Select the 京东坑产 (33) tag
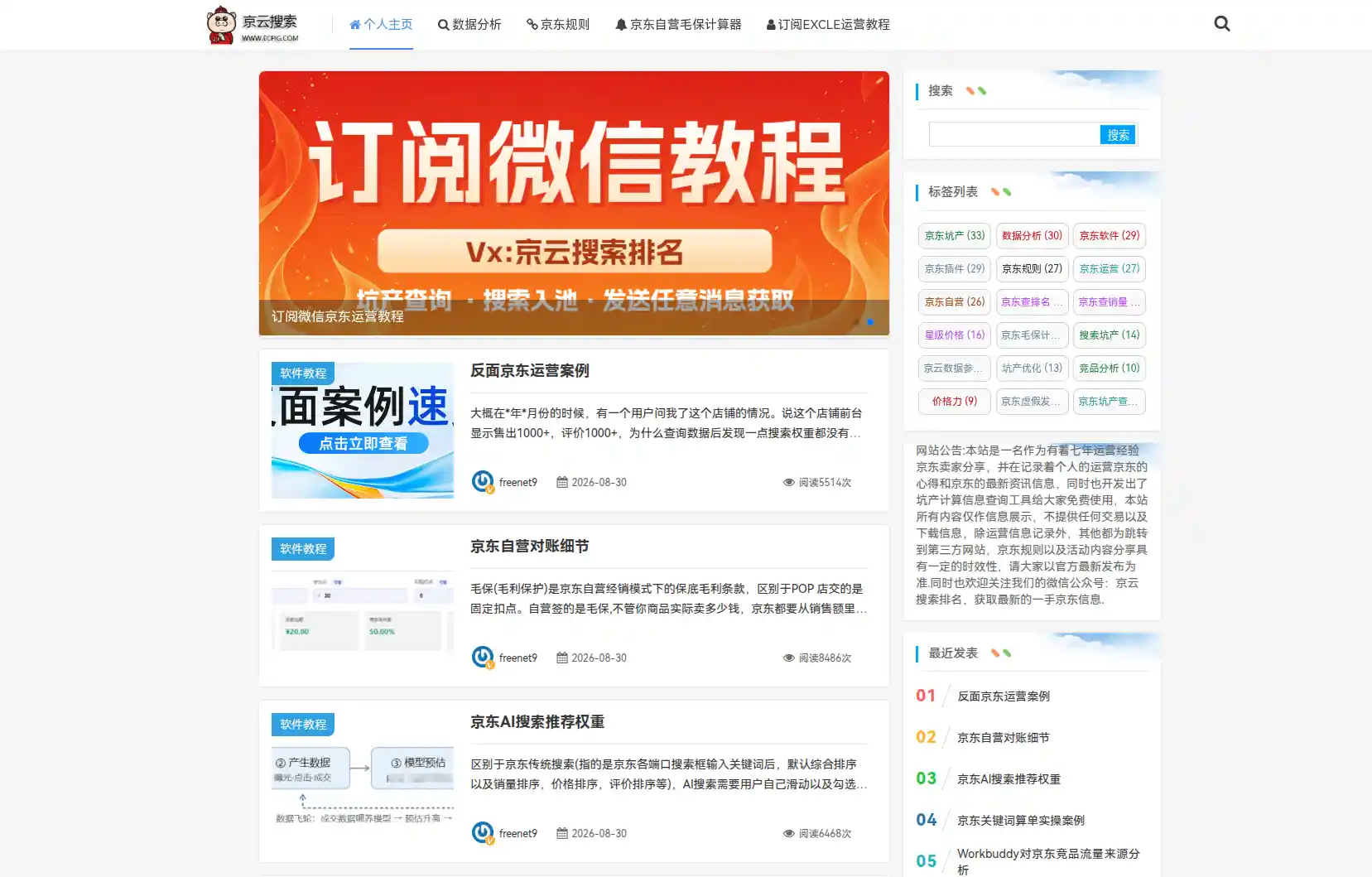Image resolution: width=1372 pixels, height=877 pixels. 955,236
